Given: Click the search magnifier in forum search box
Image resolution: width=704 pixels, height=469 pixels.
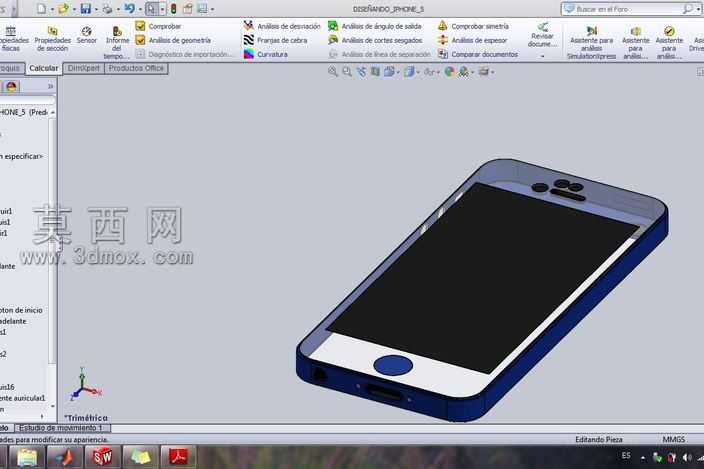Looking at the screenshot, I should click(x=687, y=9).
